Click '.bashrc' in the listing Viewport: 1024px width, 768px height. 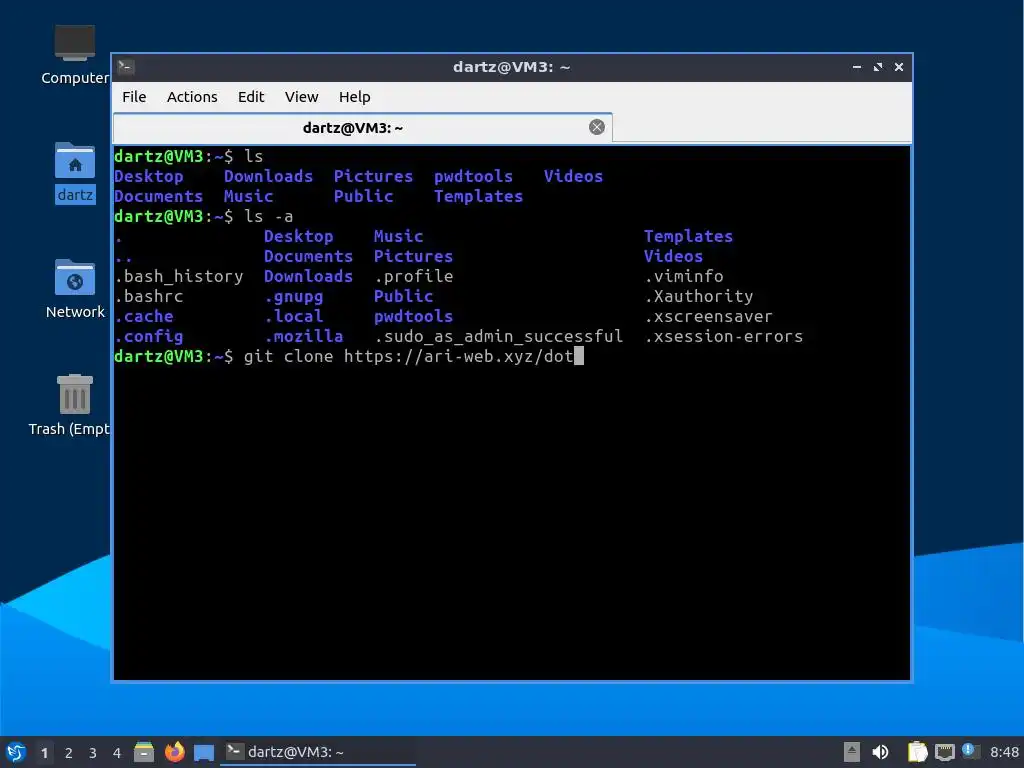coord(149,296)
